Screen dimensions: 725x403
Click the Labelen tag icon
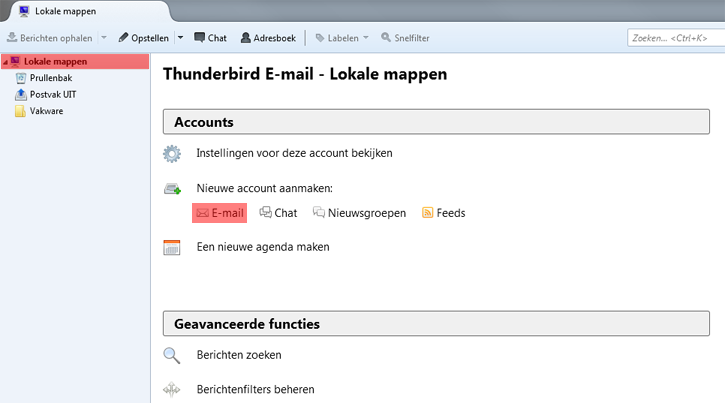320,38
